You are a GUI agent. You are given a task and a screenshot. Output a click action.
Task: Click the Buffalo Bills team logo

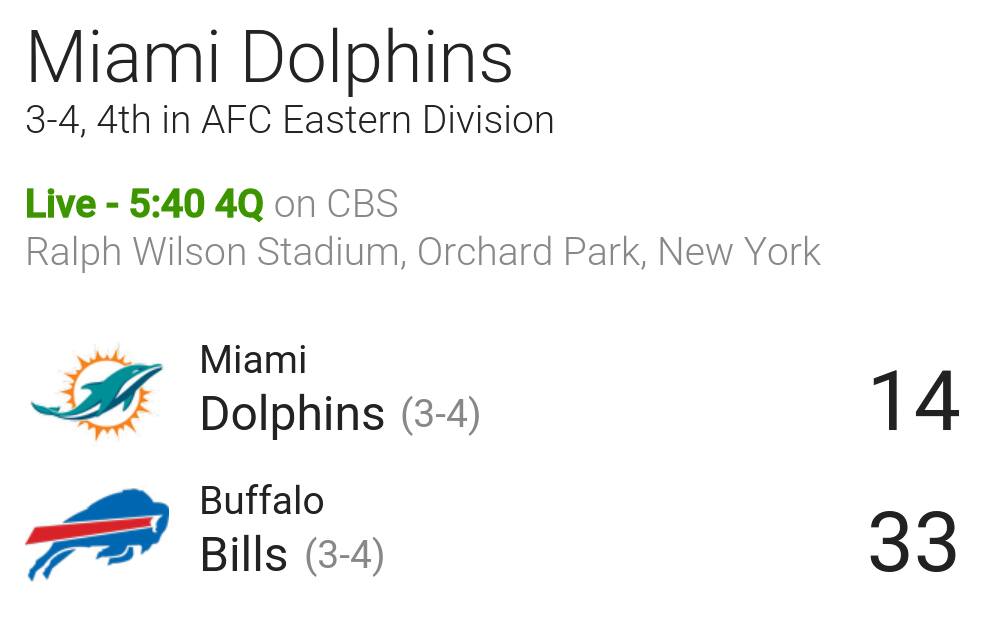[97, 533]
